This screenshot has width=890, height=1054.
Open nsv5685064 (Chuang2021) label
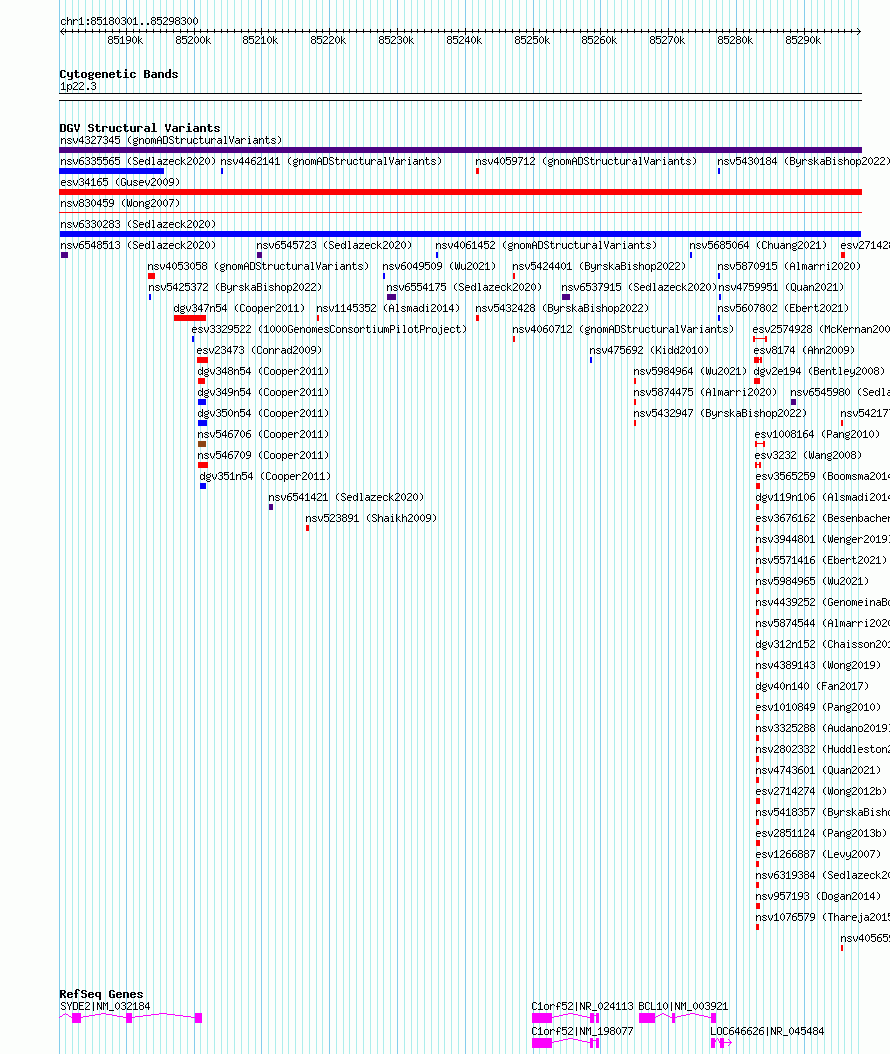pyautogui.click(x=758, y=245)
